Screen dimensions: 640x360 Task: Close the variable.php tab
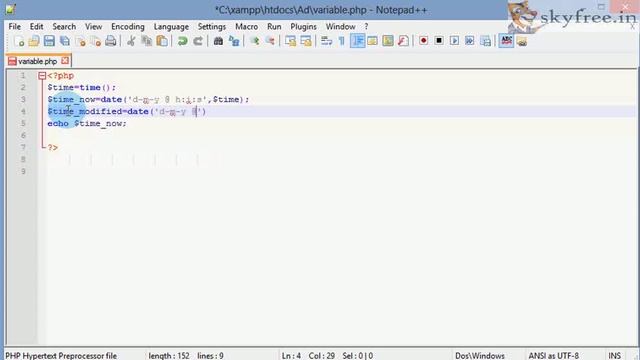(x=65, y=61)
